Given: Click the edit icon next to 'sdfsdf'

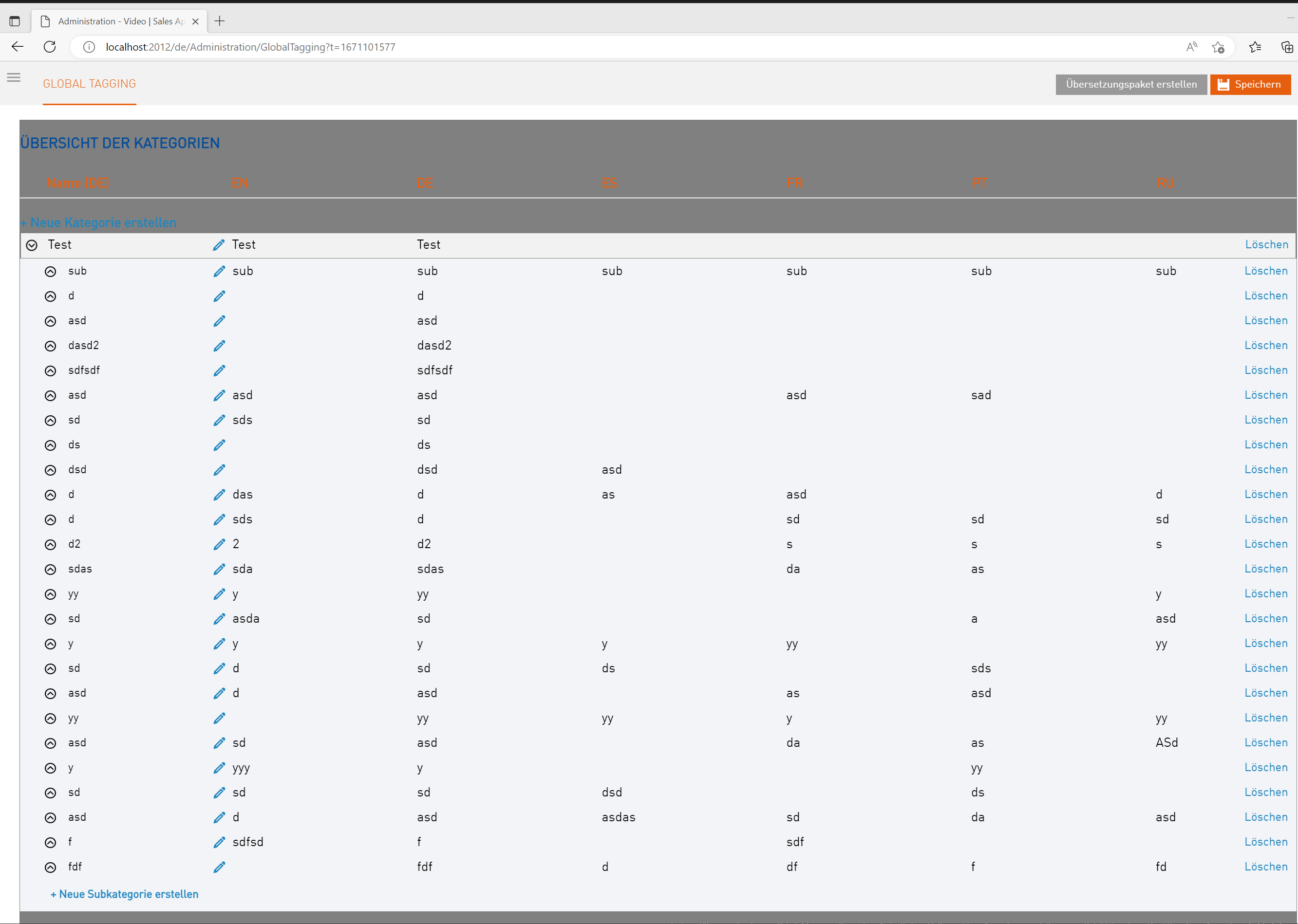Looking at the screenshot, I should [219, 370].
